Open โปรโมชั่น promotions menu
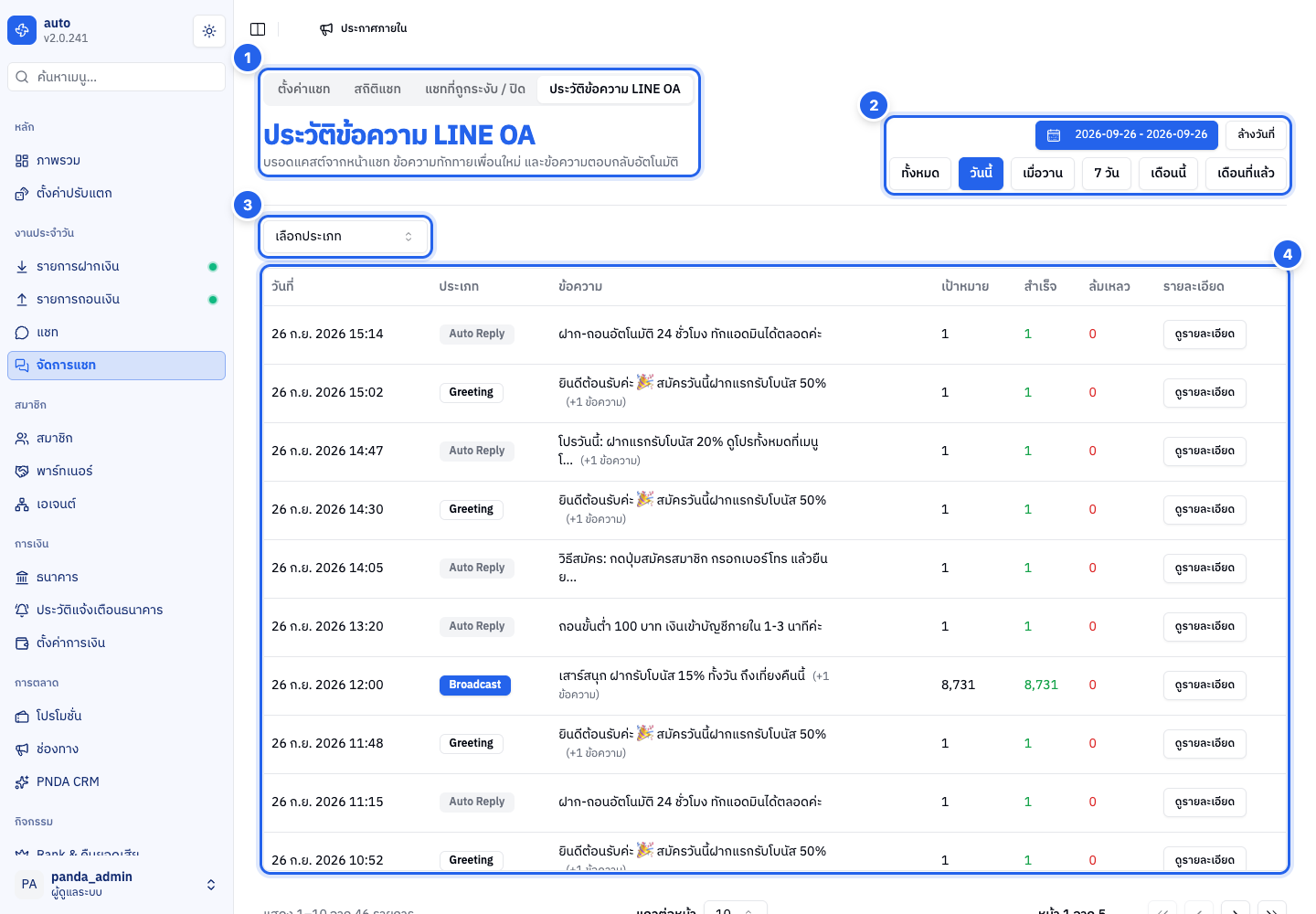 116,716
